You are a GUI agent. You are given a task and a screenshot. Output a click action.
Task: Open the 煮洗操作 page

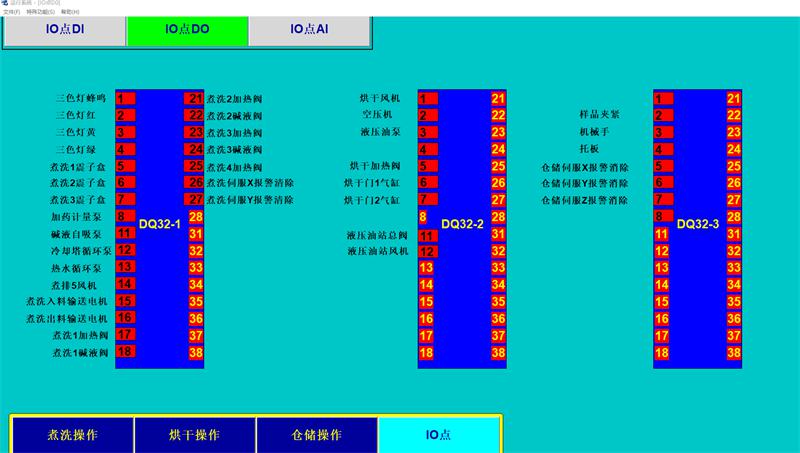tap(72, 435)
